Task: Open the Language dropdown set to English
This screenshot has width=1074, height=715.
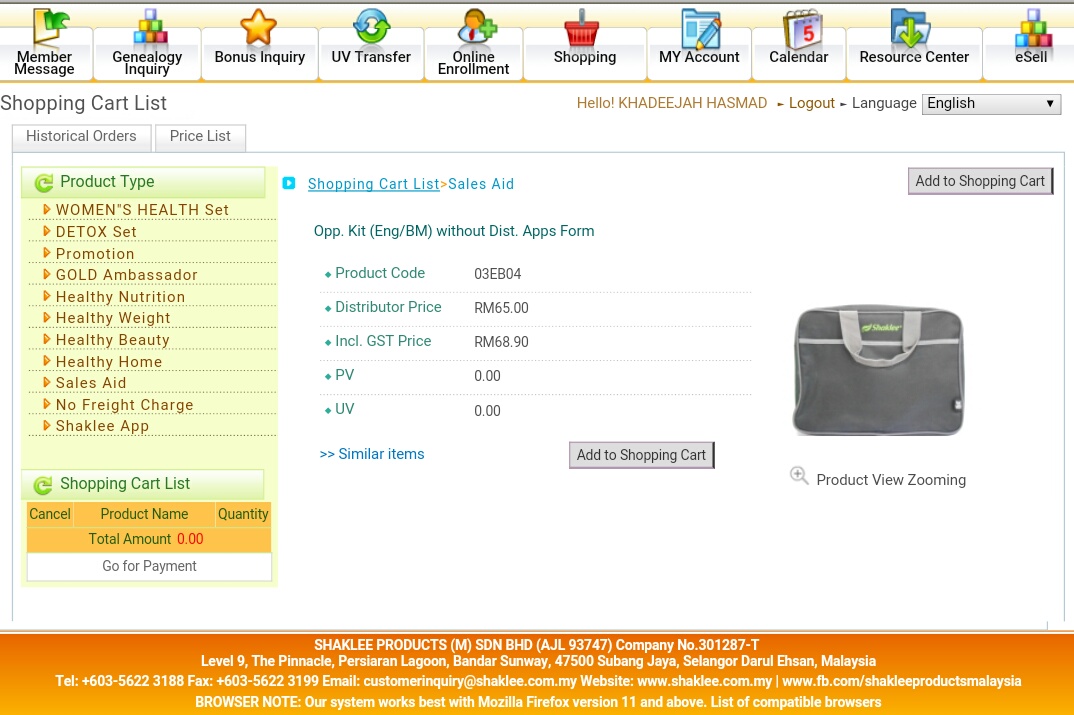Action: [991, 103]
